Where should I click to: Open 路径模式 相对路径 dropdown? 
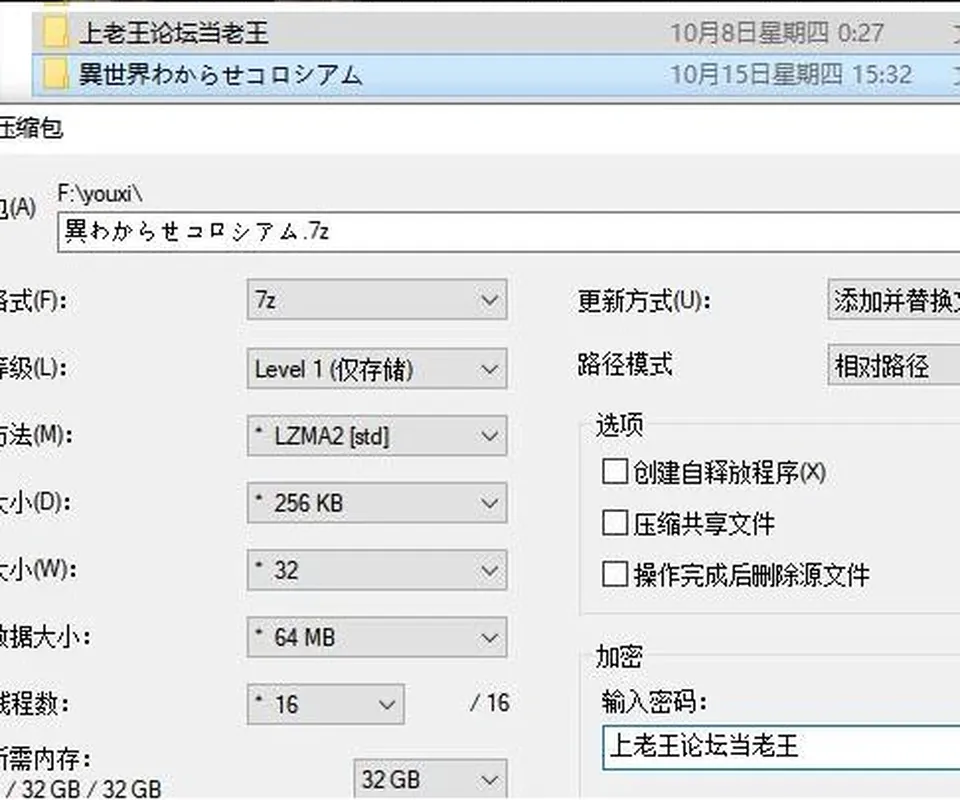[x=894, y=365]
